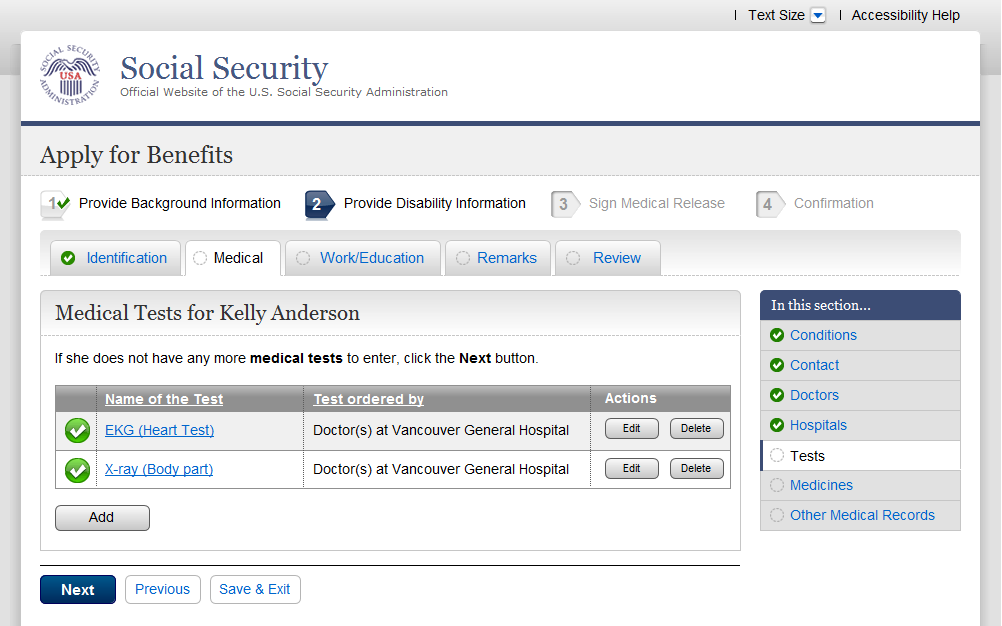Click green check icon on Identification tab
This screenshot has height=626, width=1002.
pyautogui.click(x=68, y=258)
